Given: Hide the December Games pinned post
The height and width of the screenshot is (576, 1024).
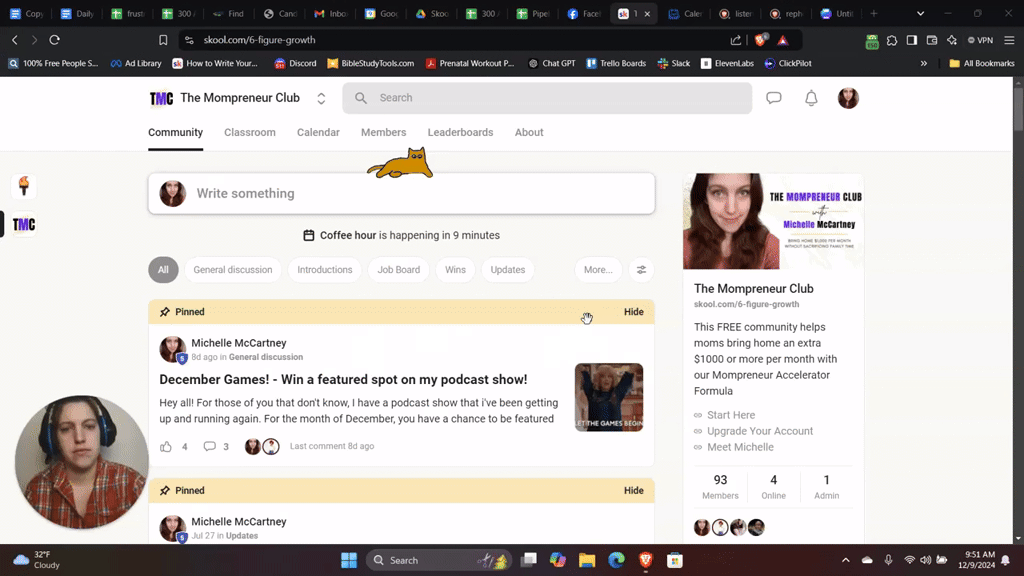Looking at the screenshot, I should pos(633,312).
